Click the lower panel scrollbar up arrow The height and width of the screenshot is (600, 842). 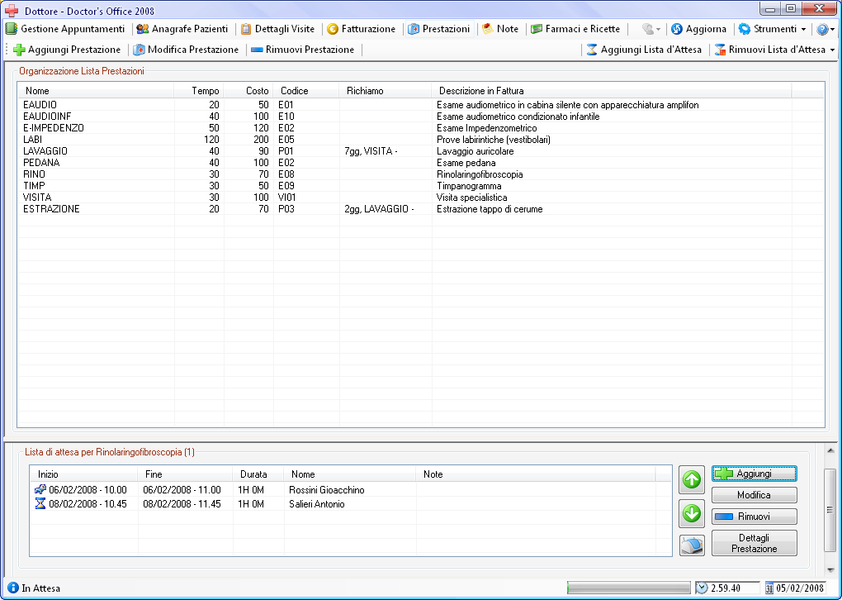830,451
